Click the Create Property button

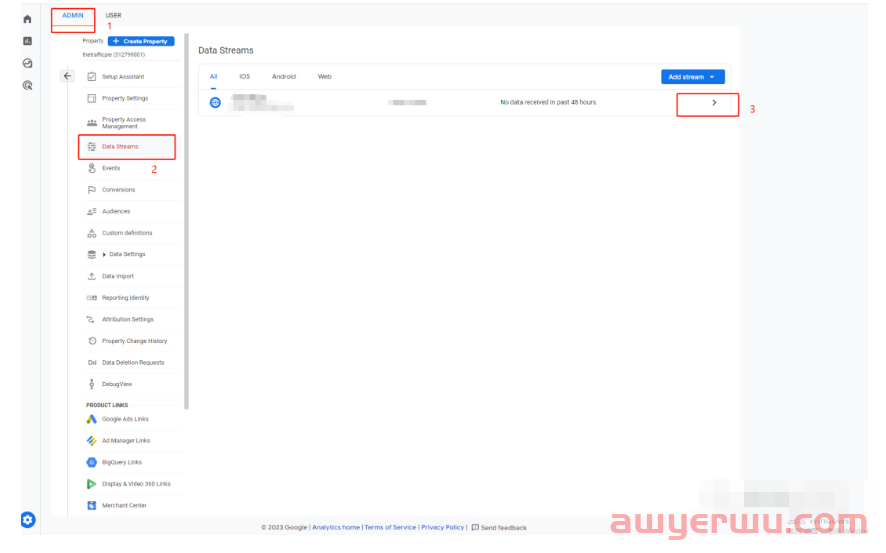click(141, 41)
